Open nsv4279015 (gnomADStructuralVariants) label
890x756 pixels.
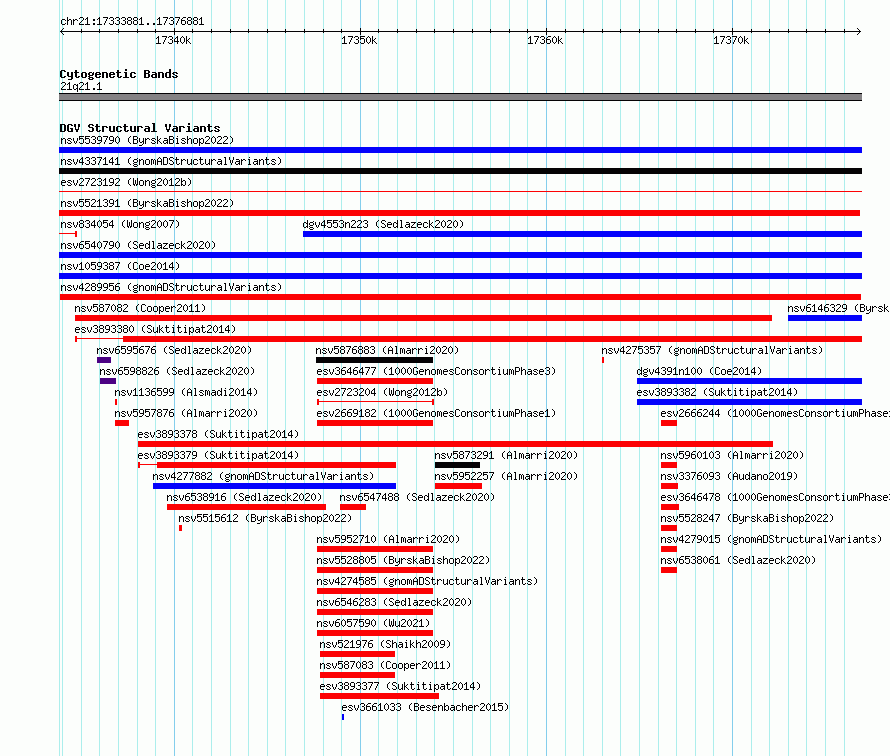click(771, 539)
